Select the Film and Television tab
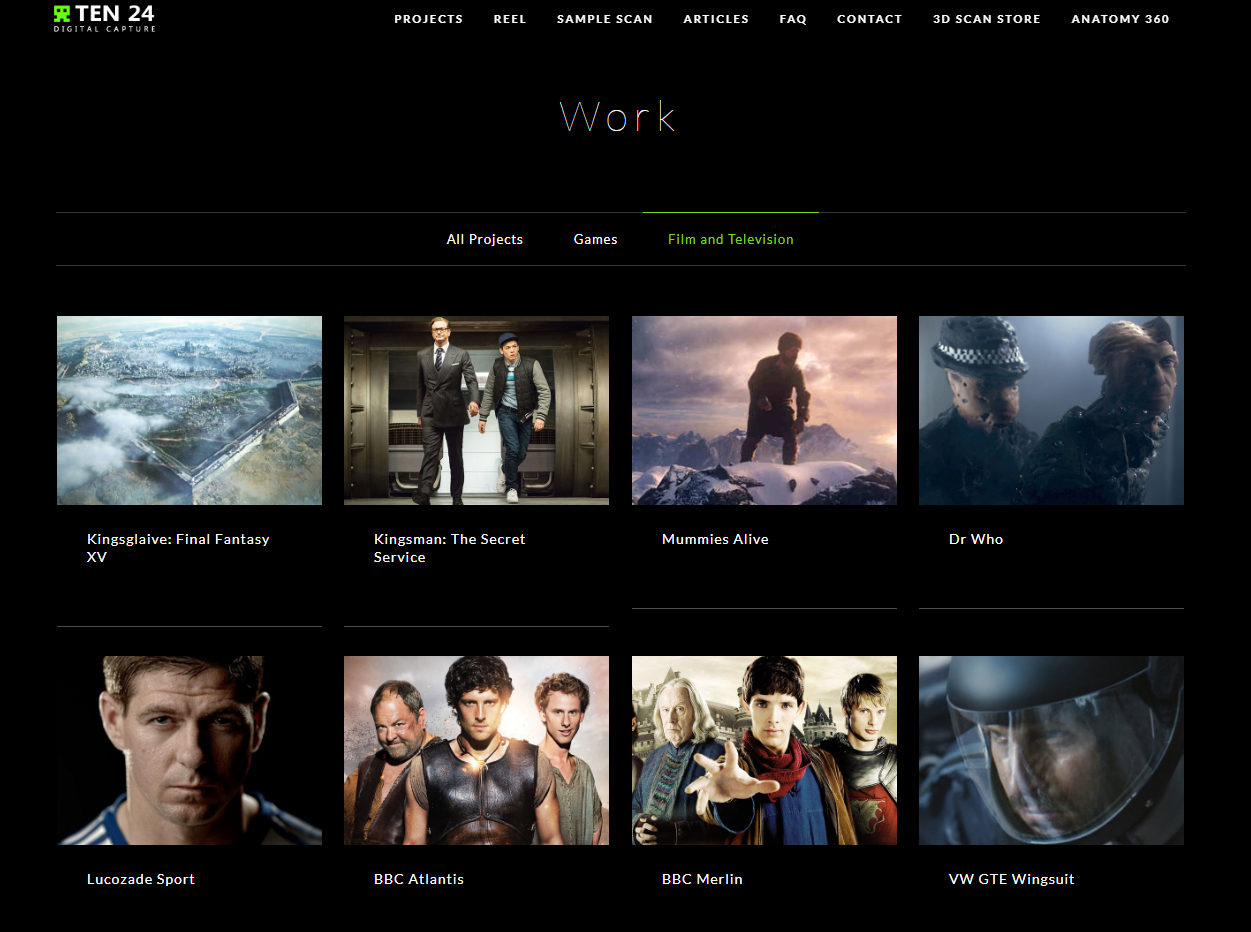Viewport: 1251px width, 932px height. [731, 239]
